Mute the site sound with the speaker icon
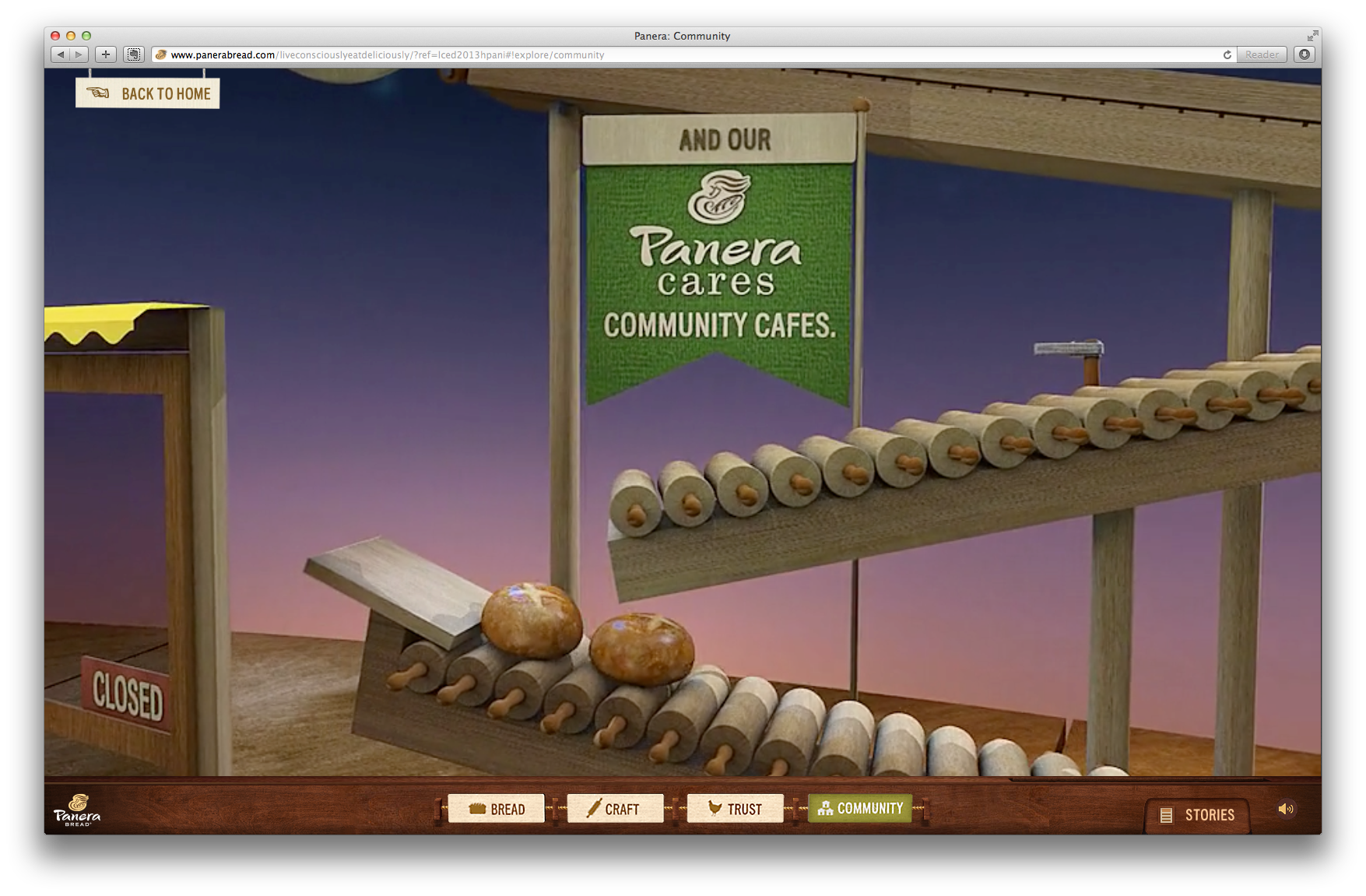The width and height of the screenshot is (1366, 896). [1286, 809]
